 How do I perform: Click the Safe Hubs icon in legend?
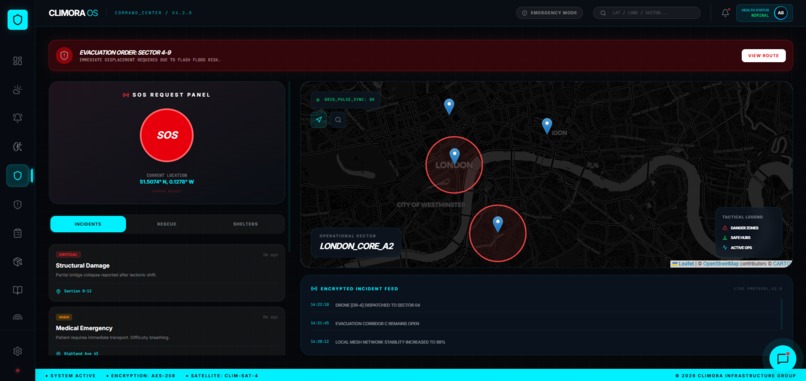725,238
